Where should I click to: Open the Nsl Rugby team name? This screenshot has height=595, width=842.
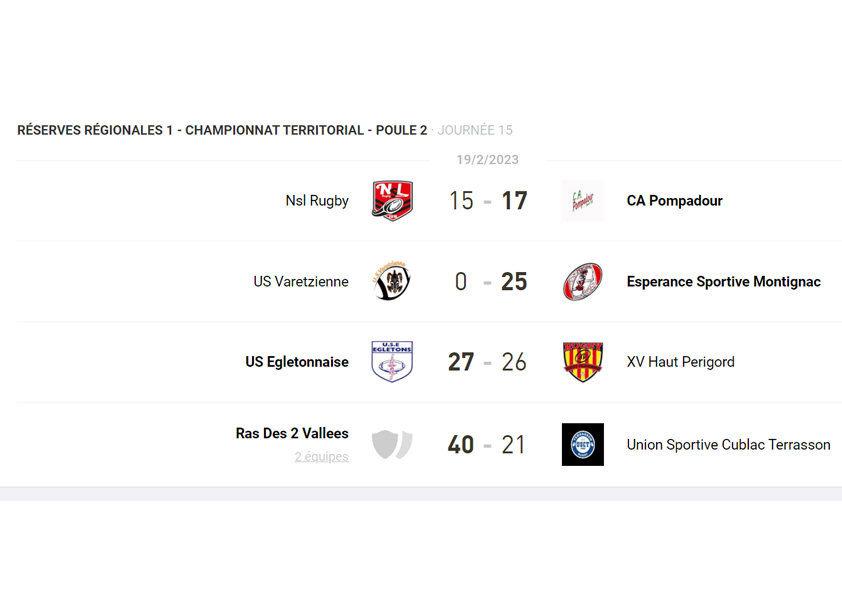[317, 201]
